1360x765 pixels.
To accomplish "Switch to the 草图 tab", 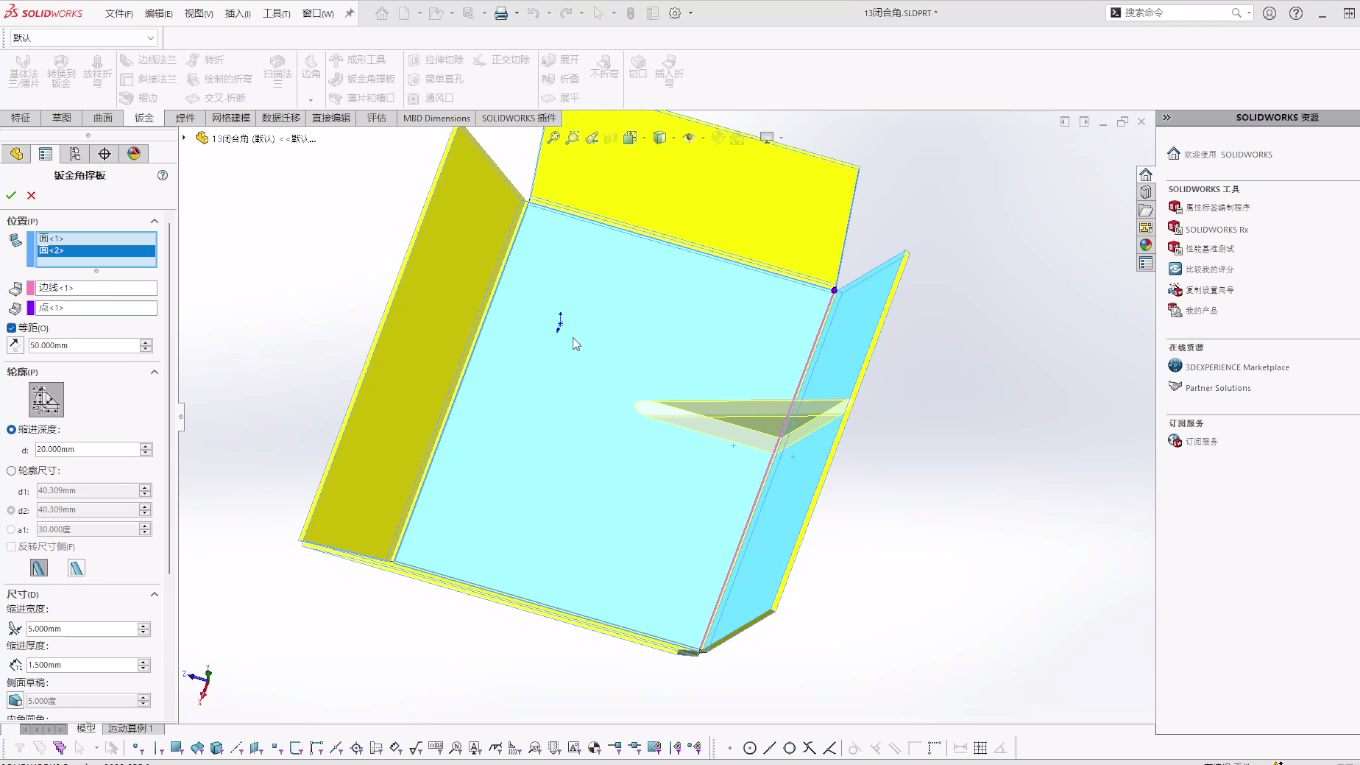I will 61,118.
